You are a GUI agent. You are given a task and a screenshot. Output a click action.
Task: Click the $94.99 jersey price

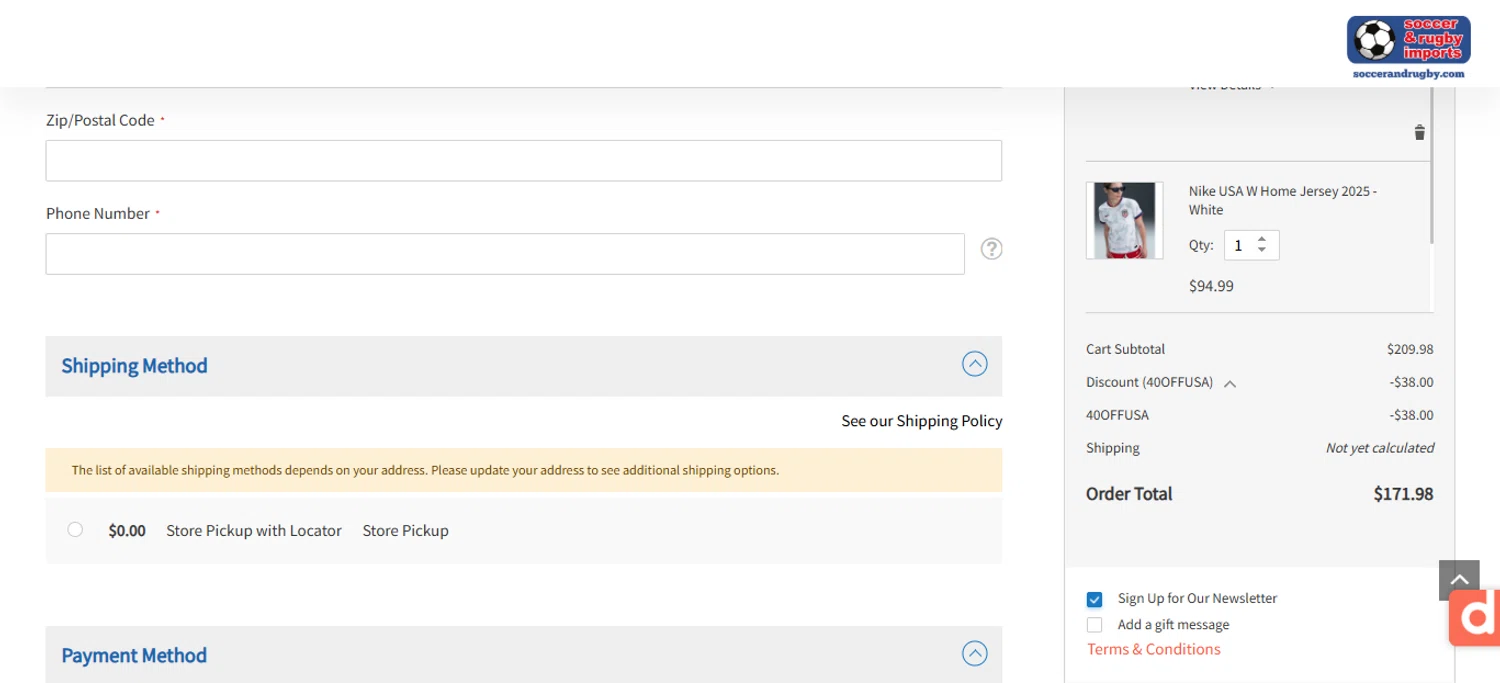point(1211,286)
